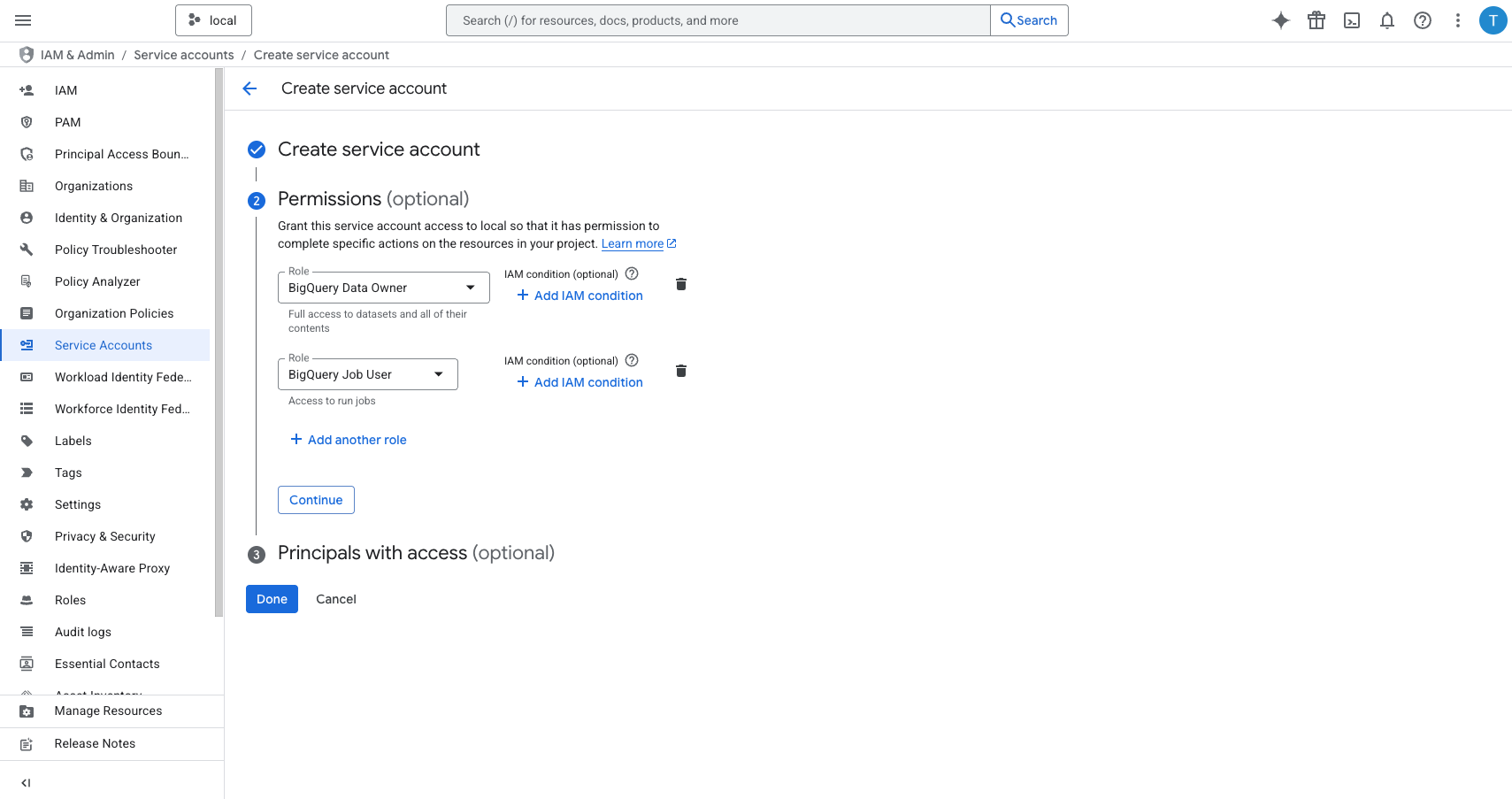Activate Cloud Shell terminal icon
This screenshot has height=799, width=1512.
pyautogui.click(x=1352, y=20)
